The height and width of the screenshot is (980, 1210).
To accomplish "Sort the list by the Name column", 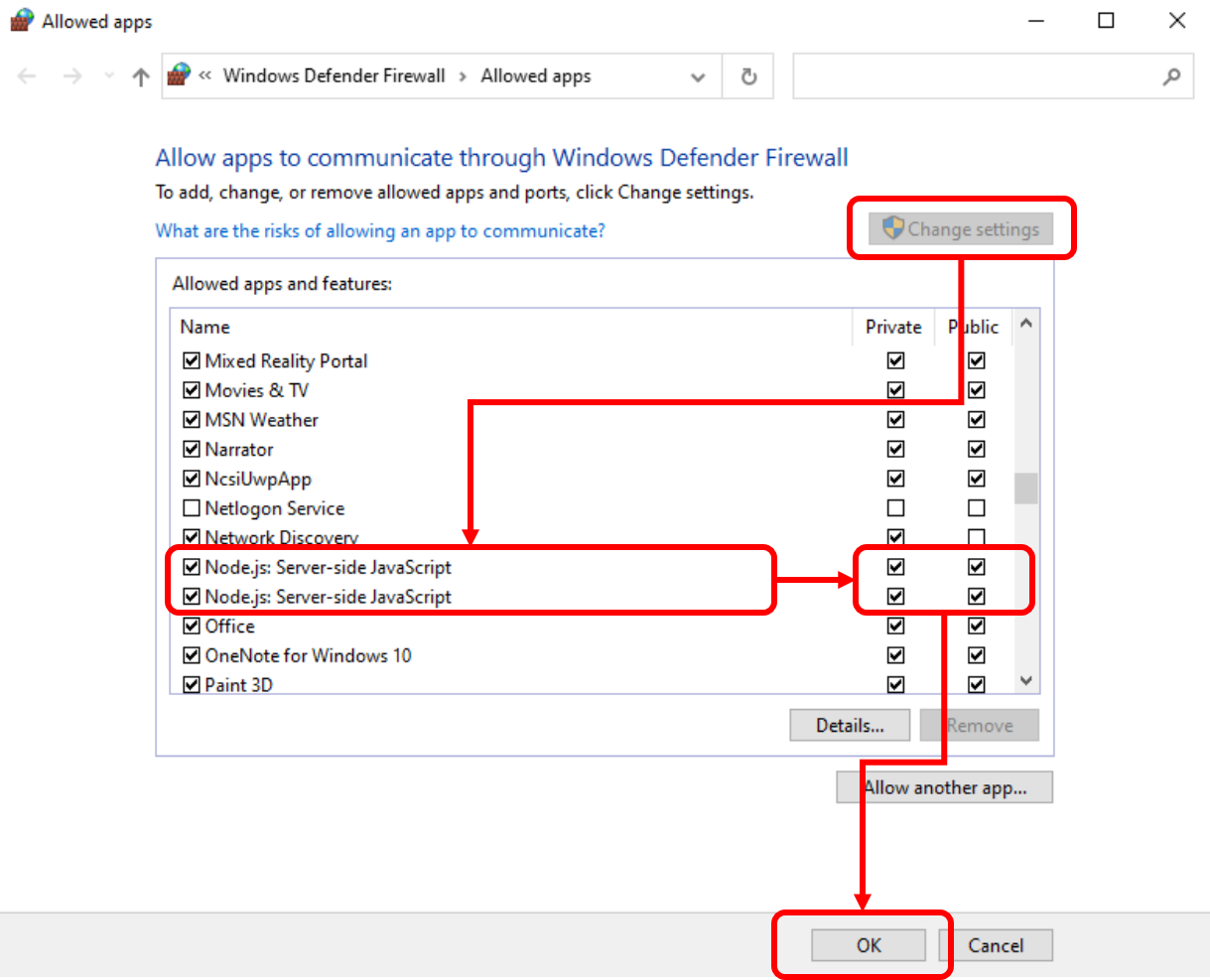I will tap(205, 327).
